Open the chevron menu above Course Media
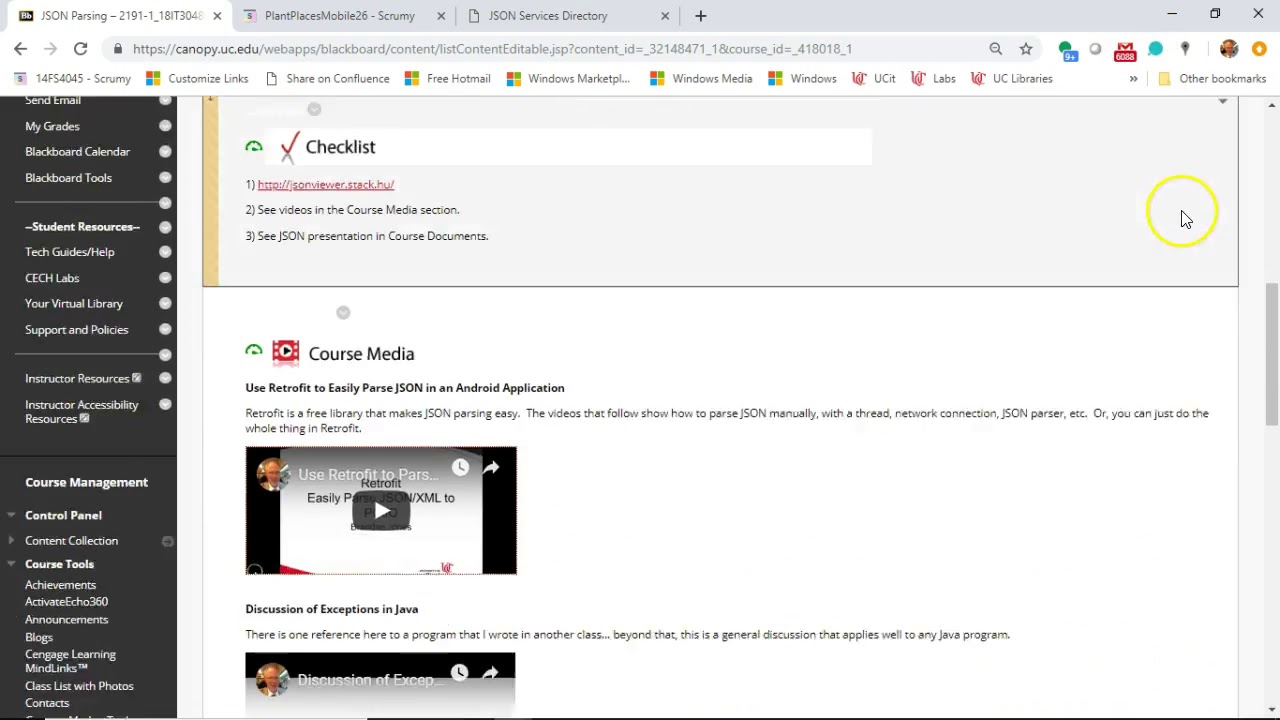 [x=343, y=313]
